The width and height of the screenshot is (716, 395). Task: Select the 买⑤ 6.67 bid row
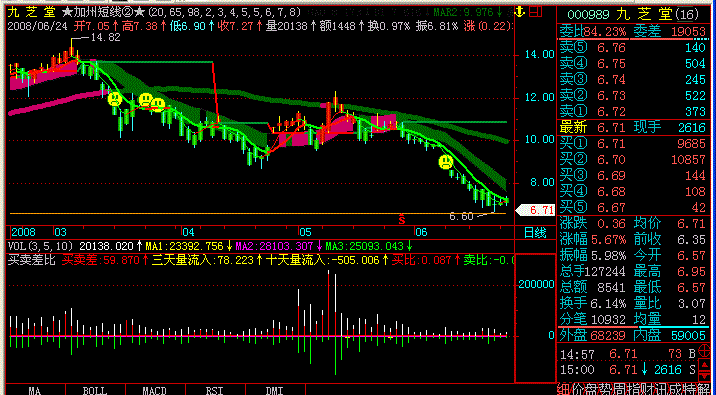(x=633, y=208)
